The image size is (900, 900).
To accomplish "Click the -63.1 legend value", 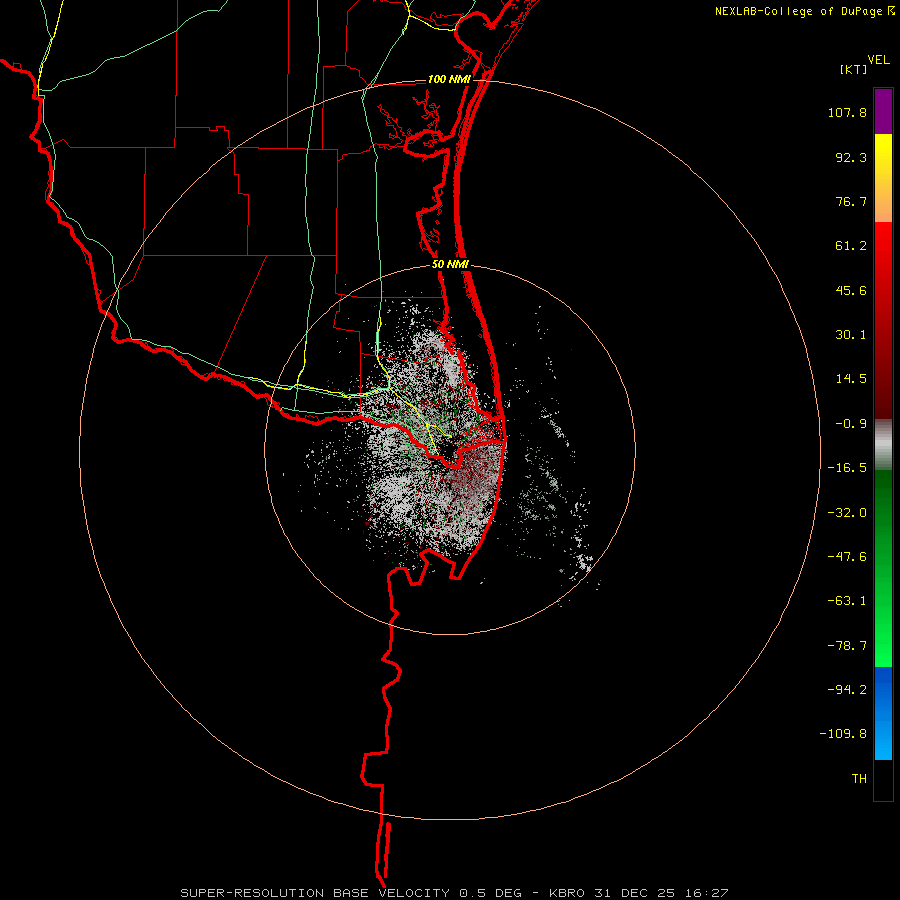I will (x=847, y=601).
